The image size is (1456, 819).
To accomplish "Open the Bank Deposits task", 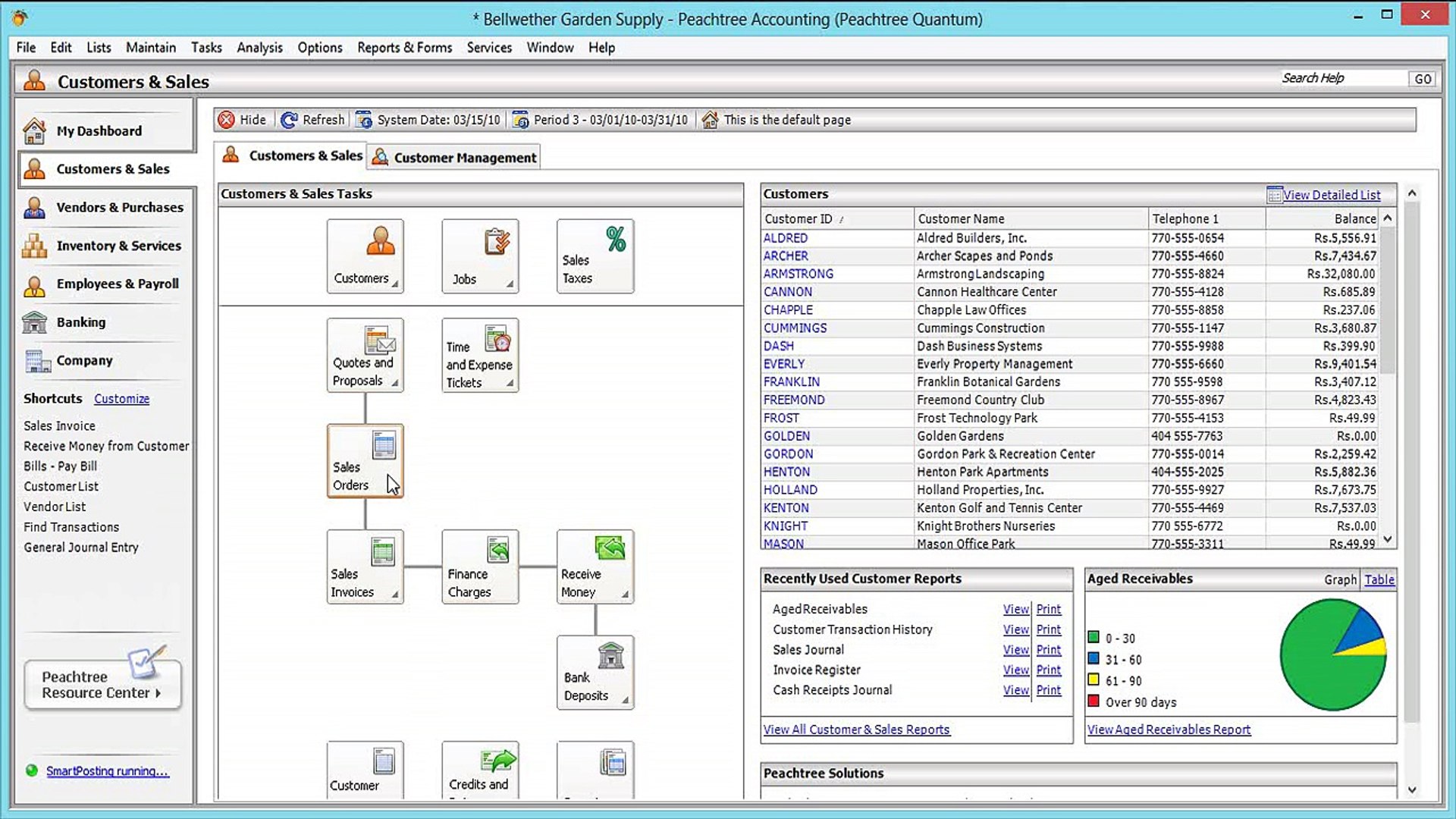I will click(595, 673).
